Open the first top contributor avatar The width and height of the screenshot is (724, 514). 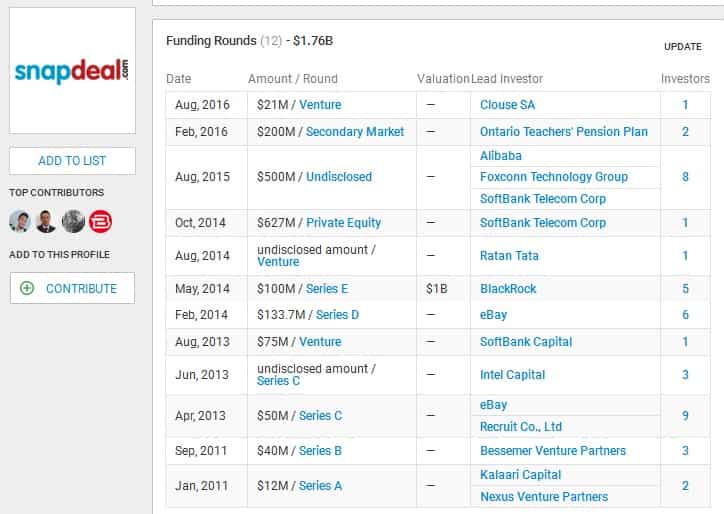pos(20,221)
